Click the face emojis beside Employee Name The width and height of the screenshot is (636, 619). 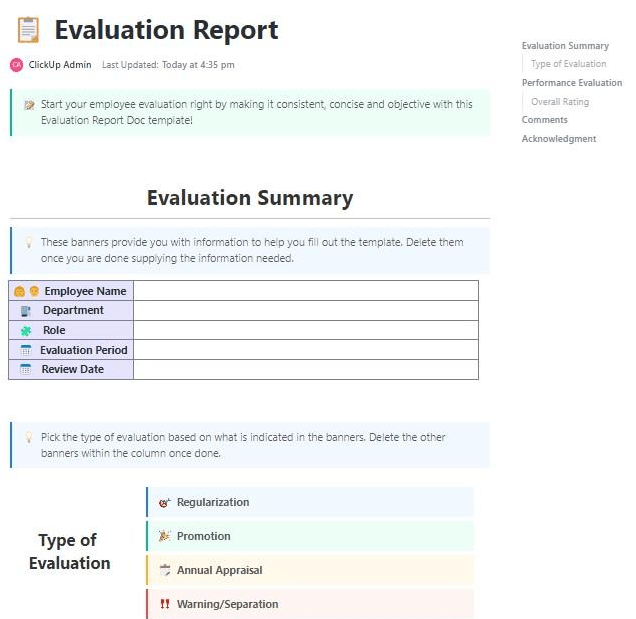pyautogui.click(x=26, y=291)
